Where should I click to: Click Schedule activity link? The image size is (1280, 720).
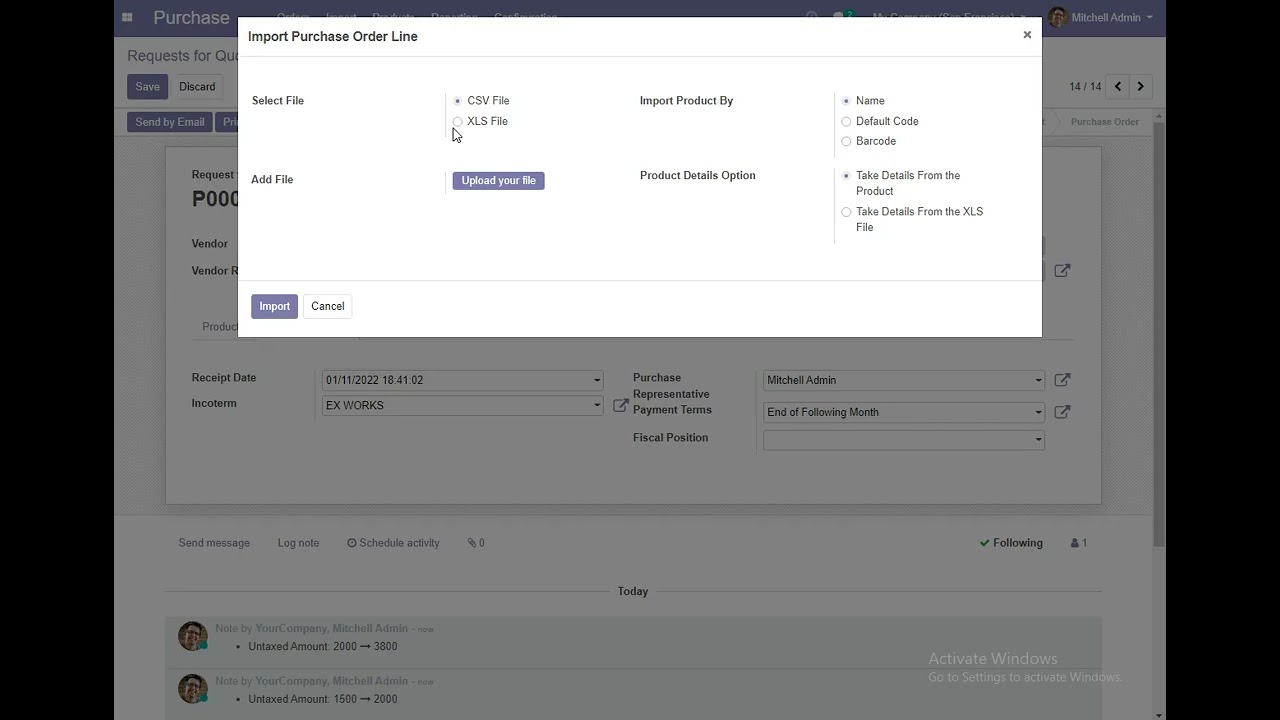click(x=393, y=543)
